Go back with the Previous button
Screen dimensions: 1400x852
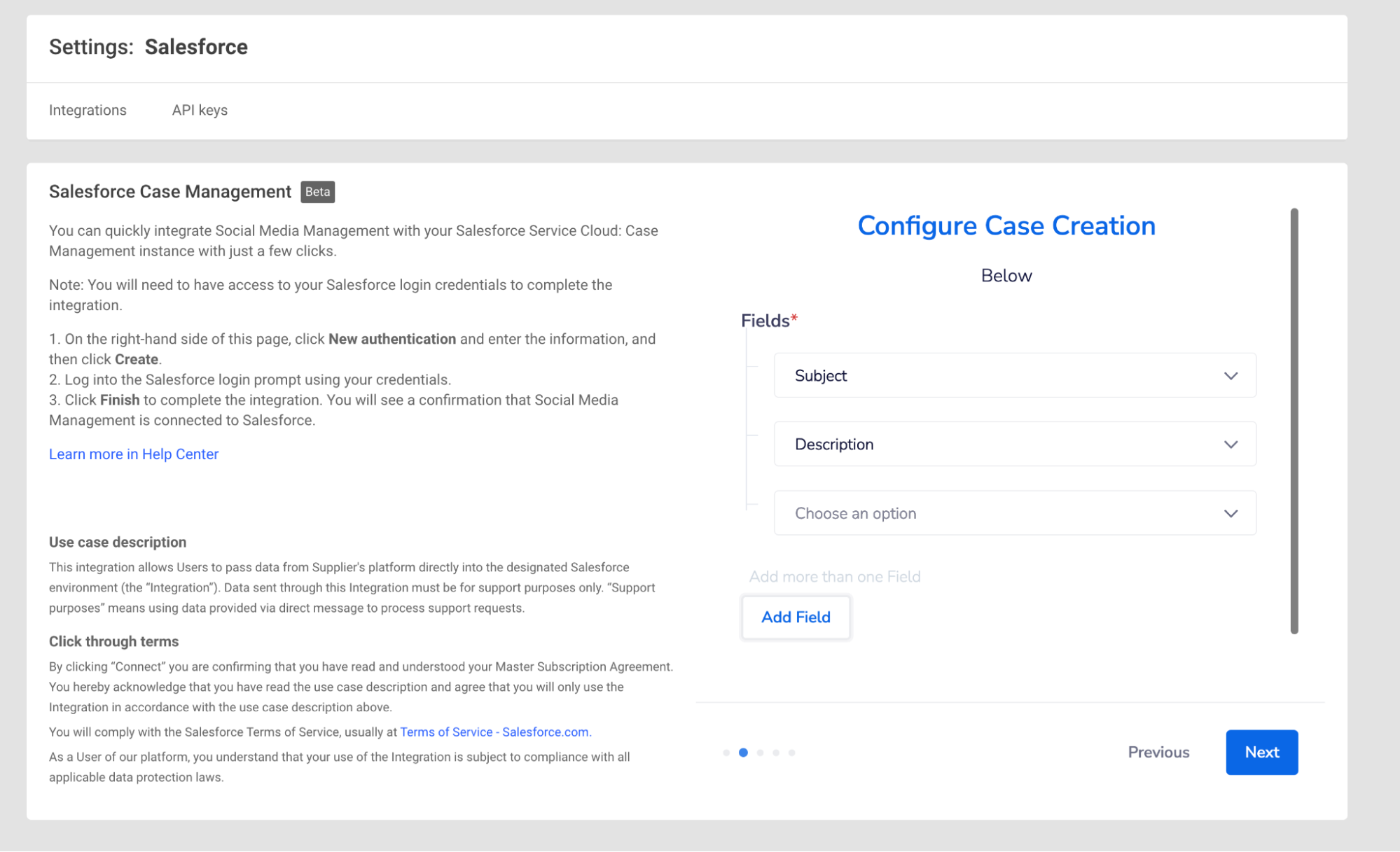(x=1158, y=752)
